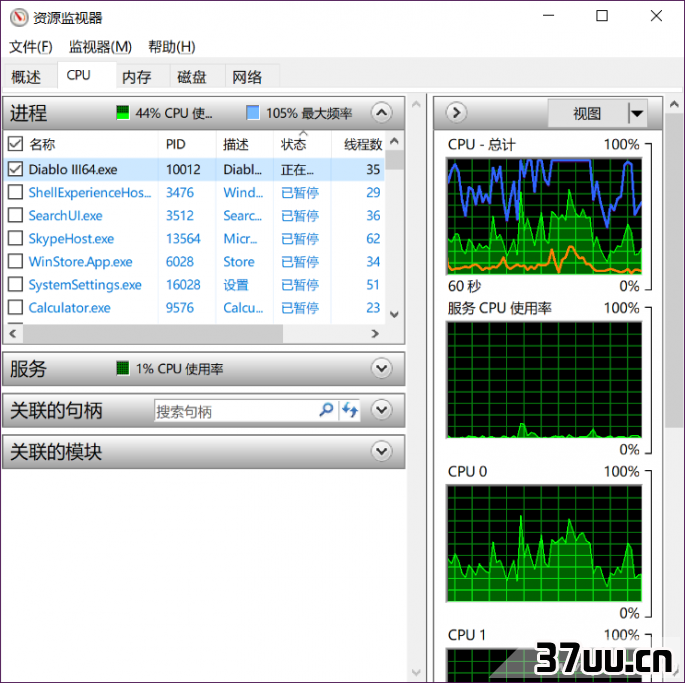Image resolution: width=685 pixels, height=683 pixels.
Task: Click right pane vertical scrollbar thumb
Action: [x=674, y=270]
